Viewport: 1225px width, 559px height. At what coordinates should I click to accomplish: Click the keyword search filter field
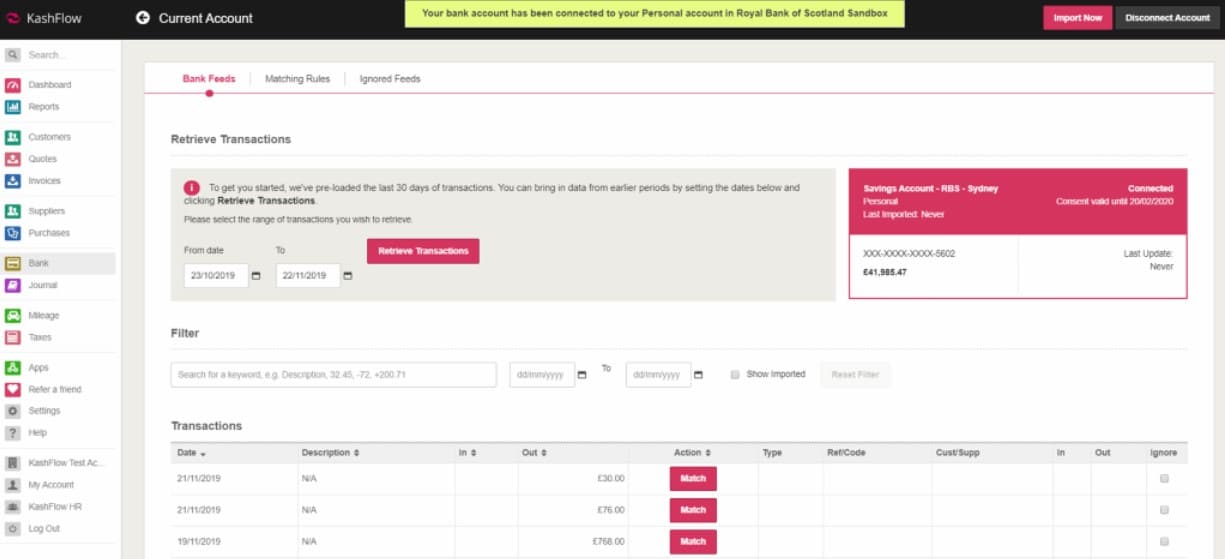[333, 375]
